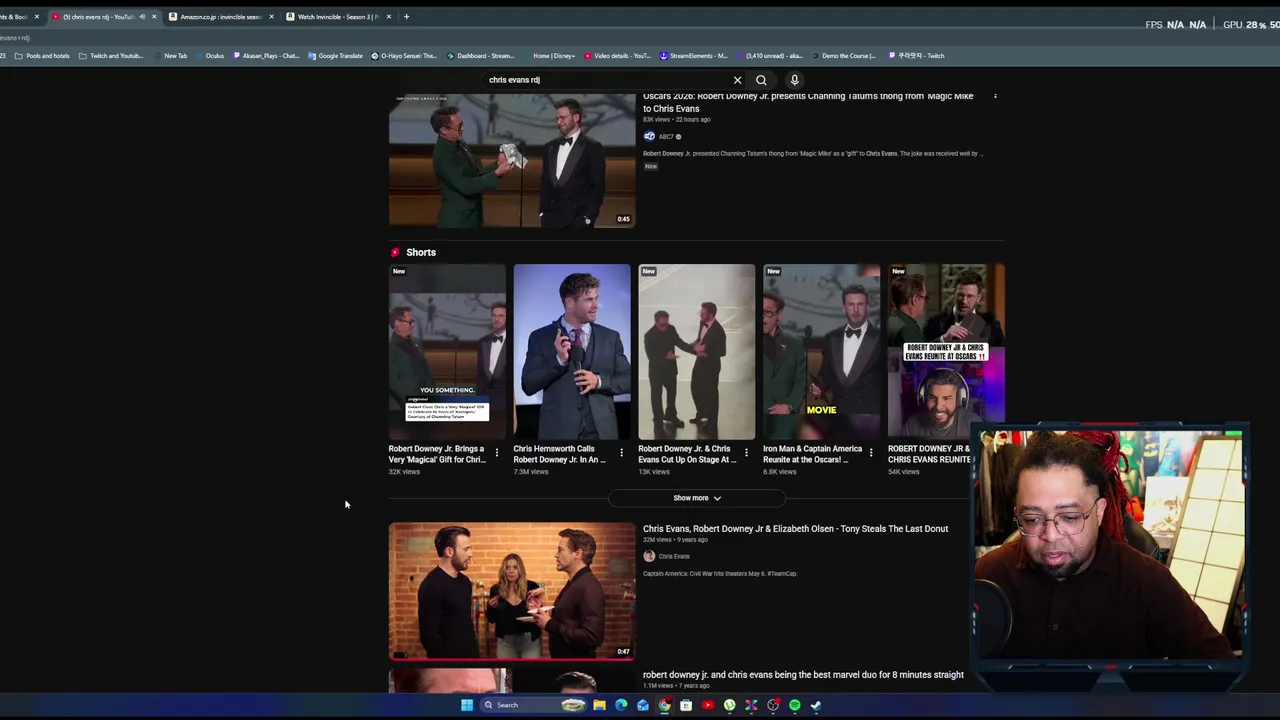
Task: Open 'Twitch and Youtub...' bookmark folder
Action: 111,56
